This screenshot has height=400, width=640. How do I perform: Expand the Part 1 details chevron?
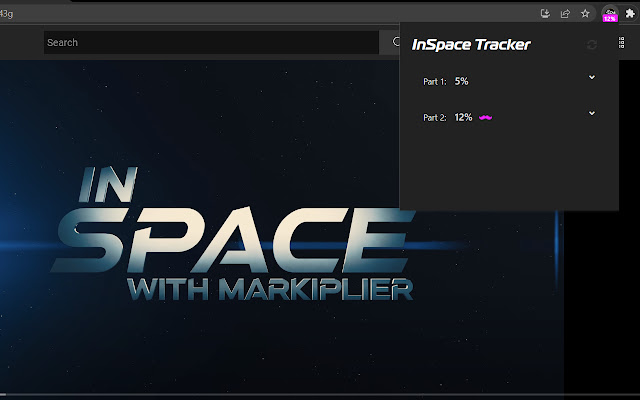tap(592, 77)
